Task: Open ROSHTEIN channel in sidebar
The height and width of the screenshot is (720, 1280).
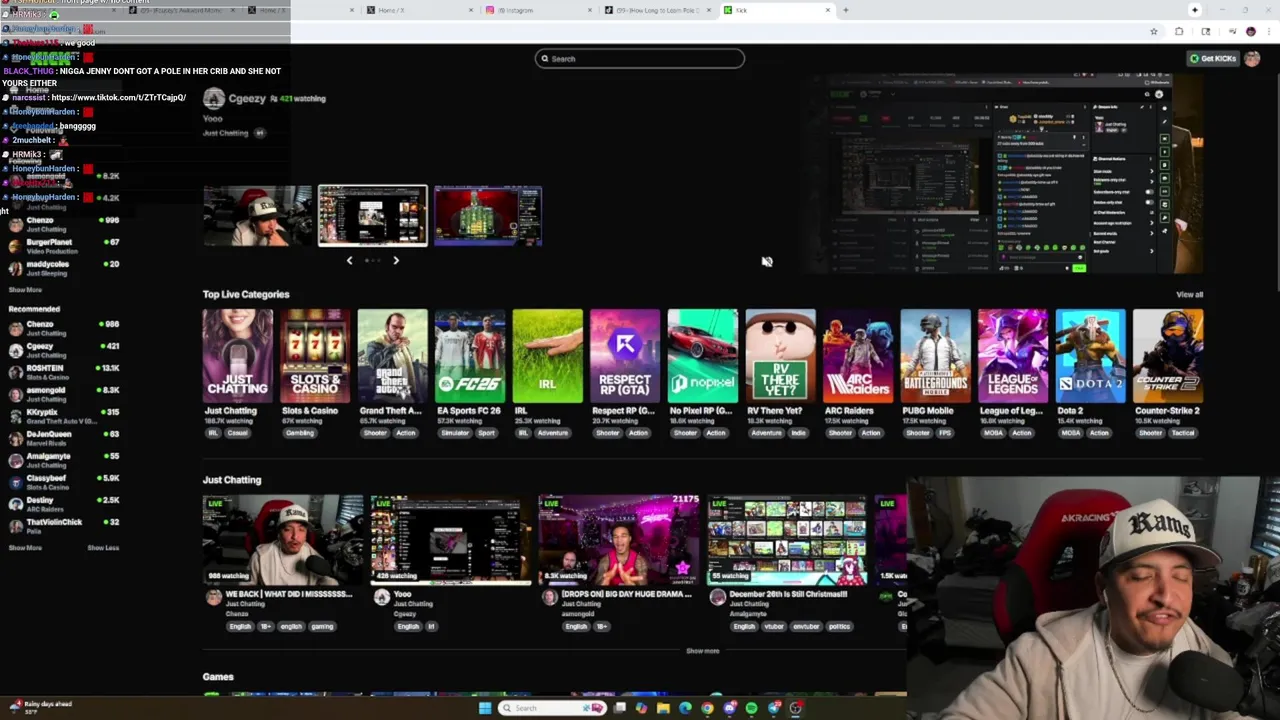Action: tap(64, 372)
